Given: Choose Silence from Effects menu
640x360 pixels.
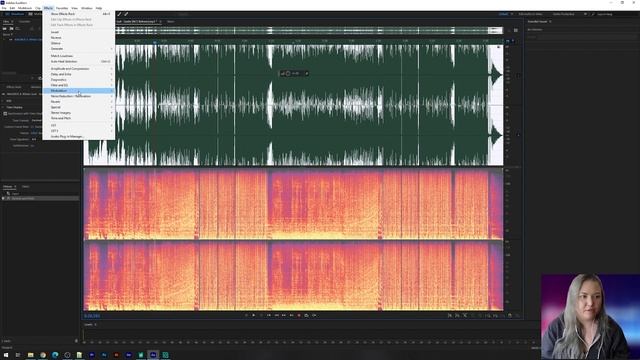Looking at the screenshot, I should pyautogui.click(x=78, y=43).
